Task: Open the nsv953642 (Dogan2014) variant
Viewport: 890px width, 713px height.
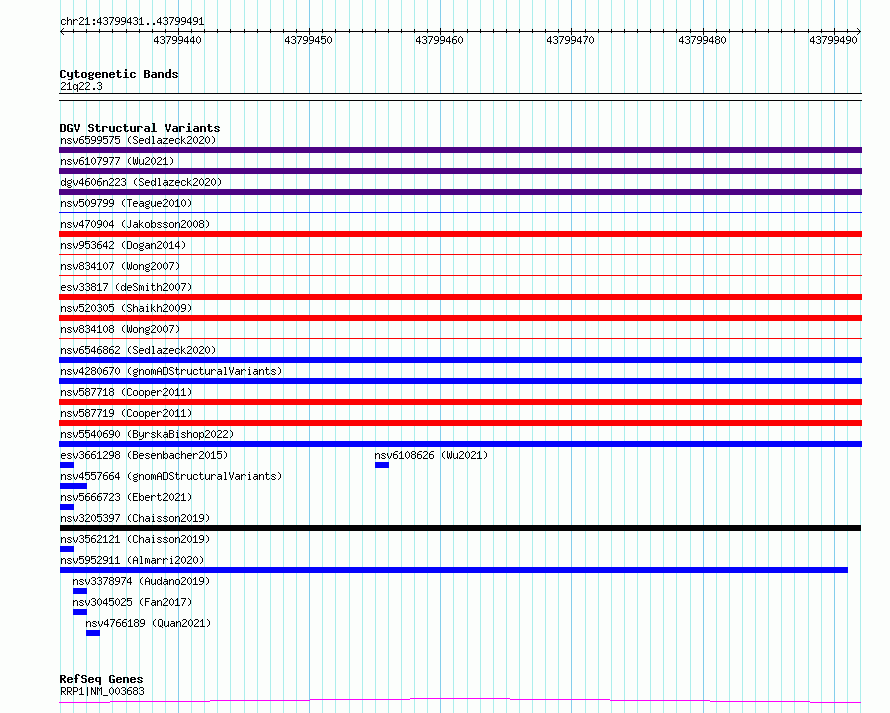Action: click(x=123, y=245)
